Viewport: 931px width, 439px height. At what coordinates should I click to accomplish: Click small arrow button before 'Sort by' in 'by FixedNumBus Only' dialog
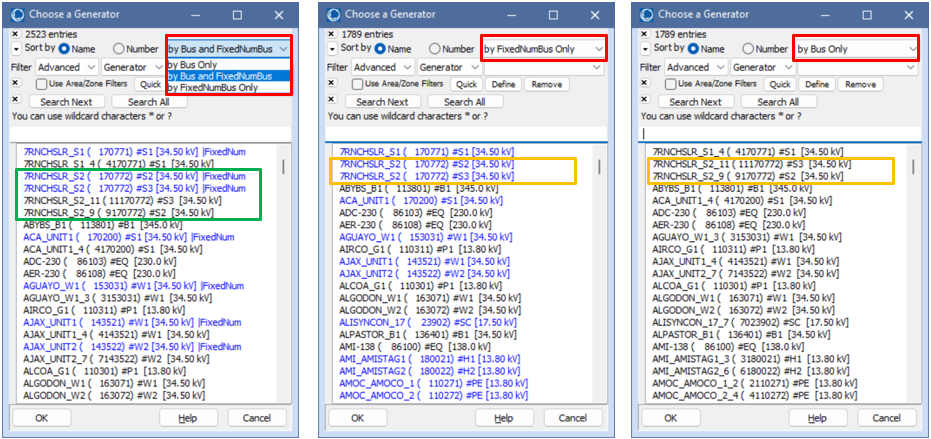(331, 48)
